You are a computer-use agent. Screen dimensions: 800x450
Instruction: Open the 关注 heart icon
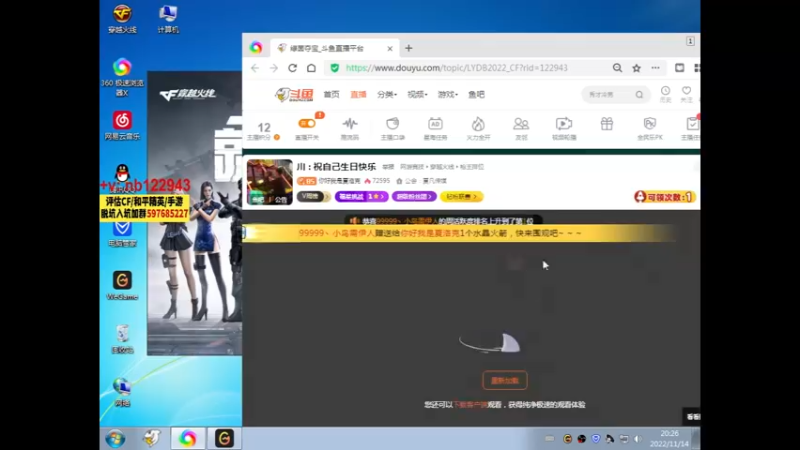[686, 94]
